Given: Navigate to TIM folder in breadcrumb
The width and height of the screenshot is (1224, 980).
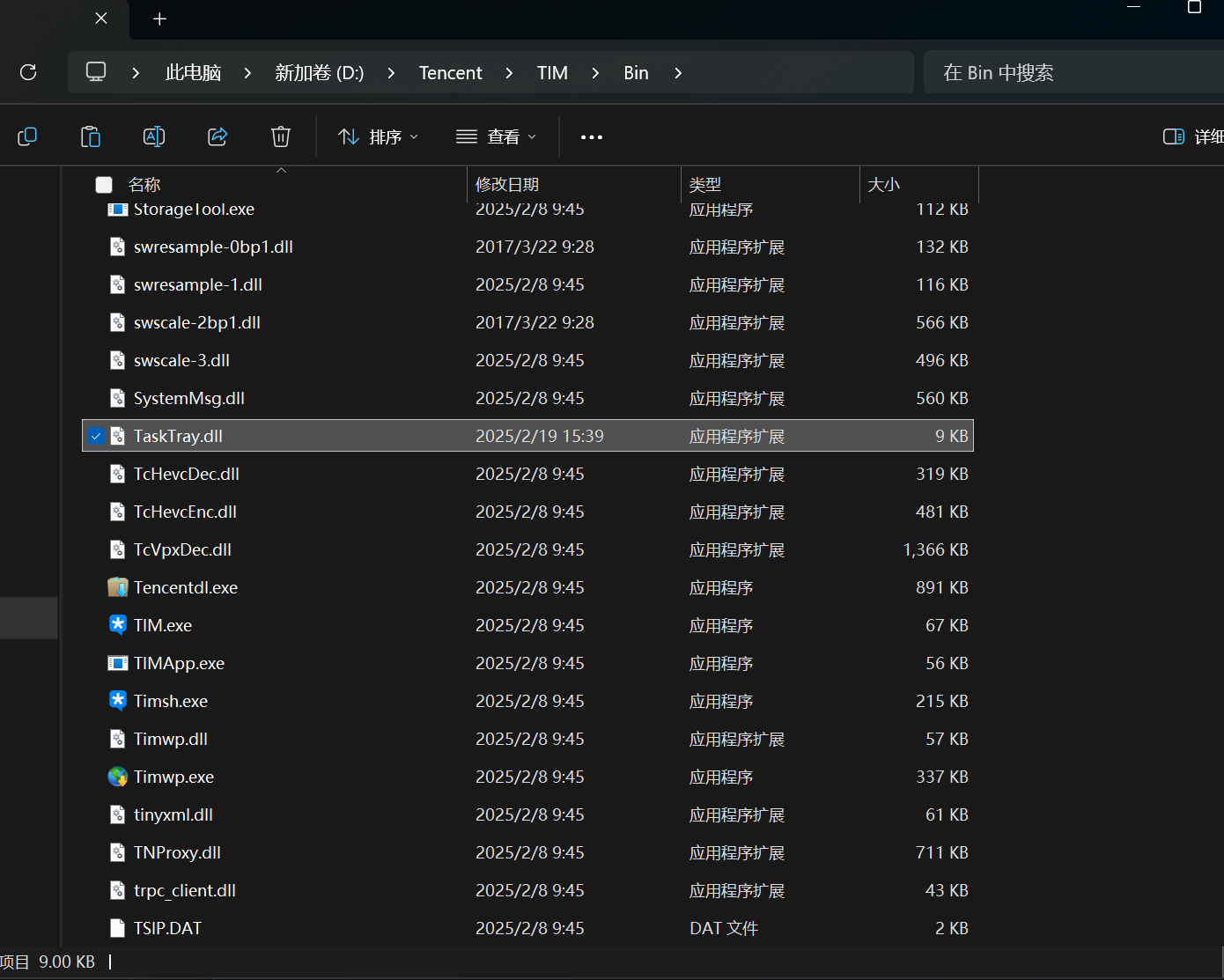Looking at the screenshot, I should (x=552, y=73).
